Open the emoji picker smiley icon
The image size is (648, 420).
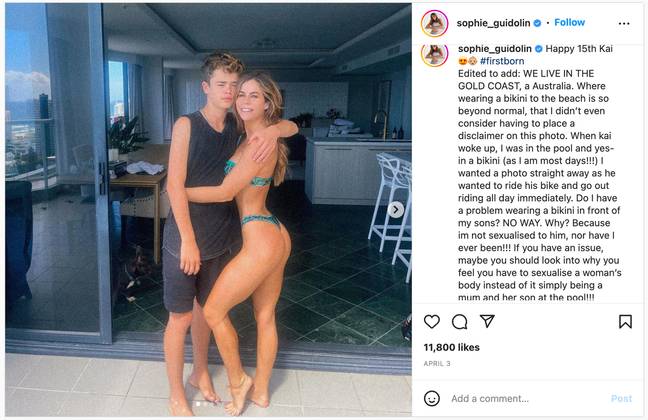(x=432, y=399)
